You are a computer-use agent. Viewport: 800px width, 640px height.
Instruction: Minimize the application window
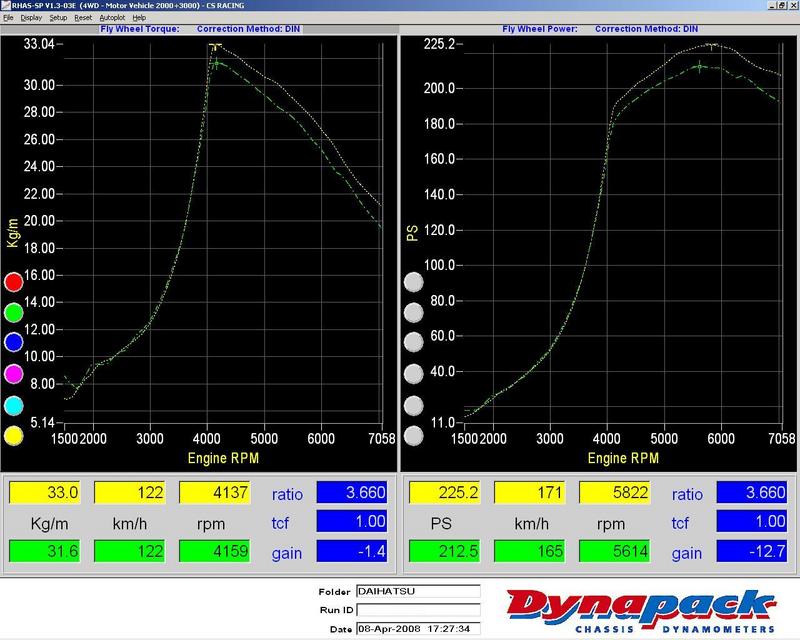point(772,5)
